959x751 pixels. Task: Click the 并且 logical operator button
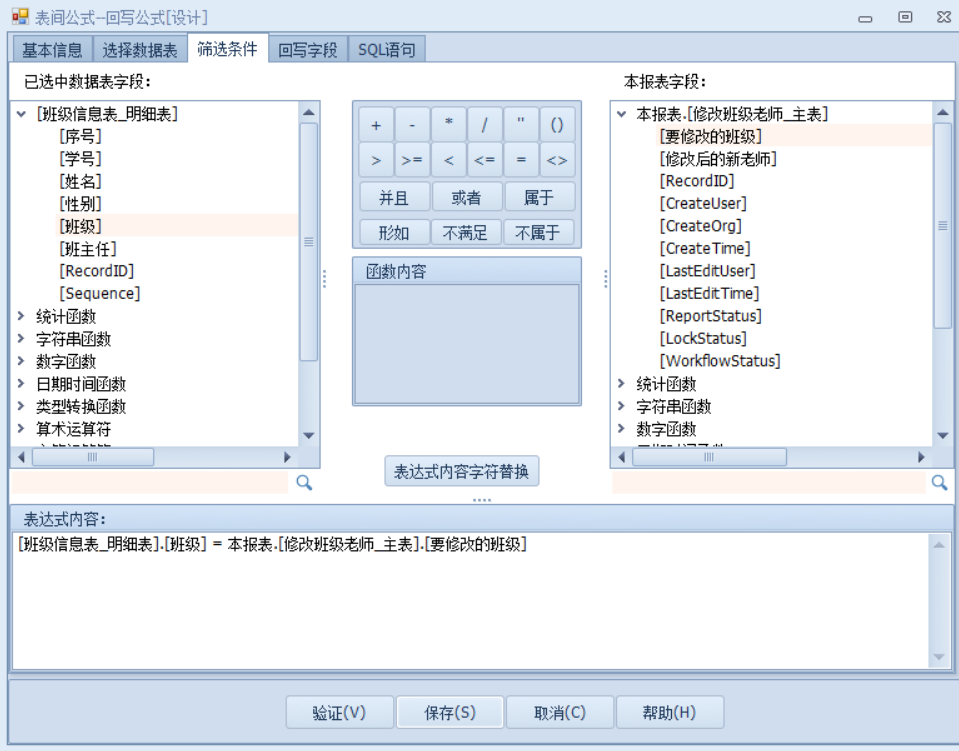coord(394,197)
